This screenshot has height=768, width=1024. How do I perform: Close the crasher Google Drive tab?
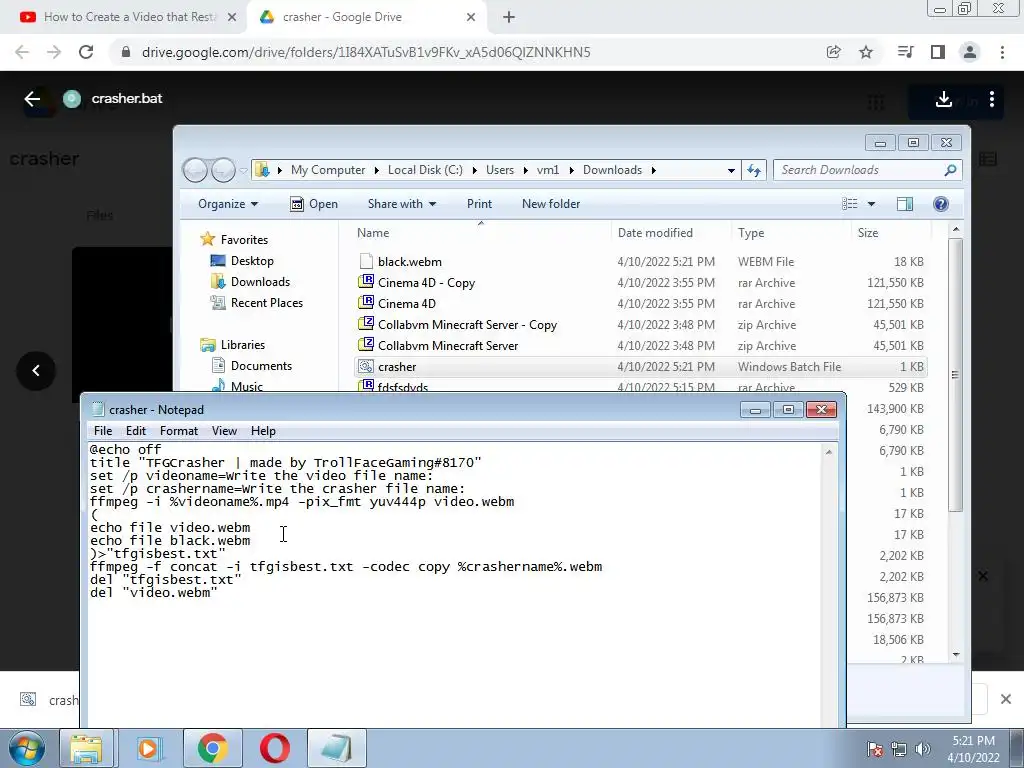(471, 17)
